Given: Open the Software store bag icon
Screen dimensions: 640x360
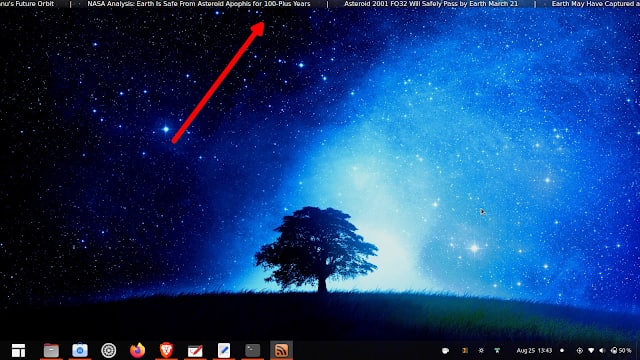Looking at the screenshot, I should (x=80, y=350).
